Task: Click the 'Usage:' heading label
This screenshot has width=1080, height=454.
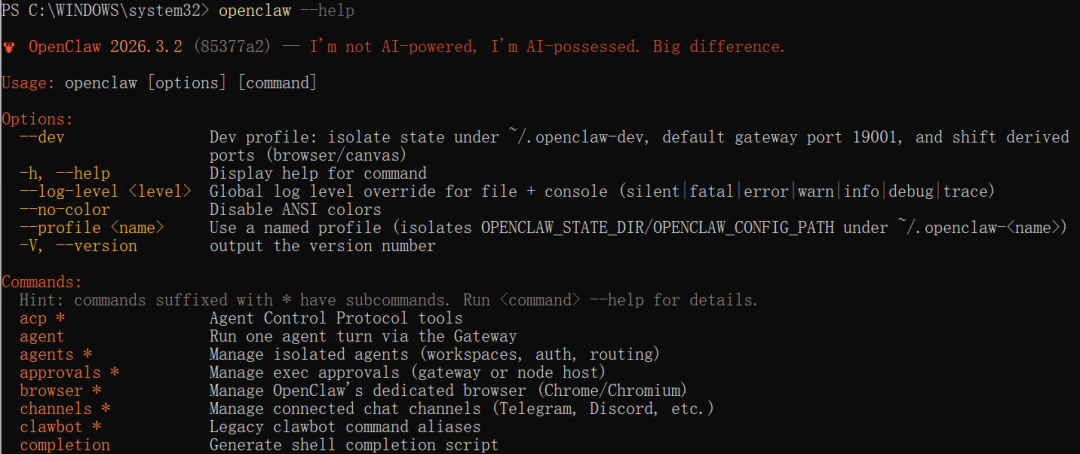Action: point(28,83)
